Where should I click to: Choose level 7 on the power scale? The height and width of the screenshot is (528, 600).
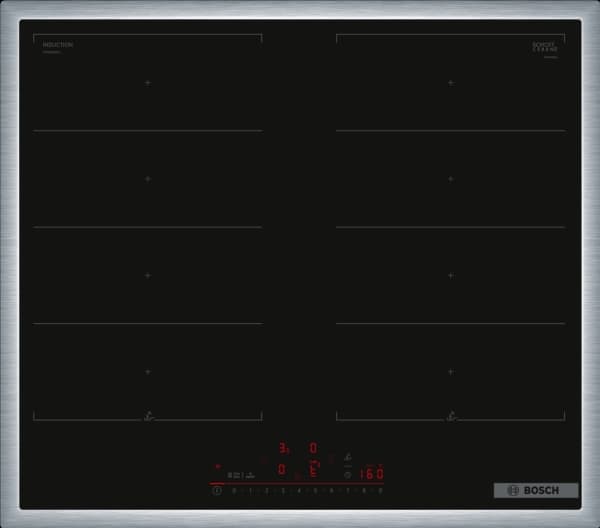click(348, 491)
